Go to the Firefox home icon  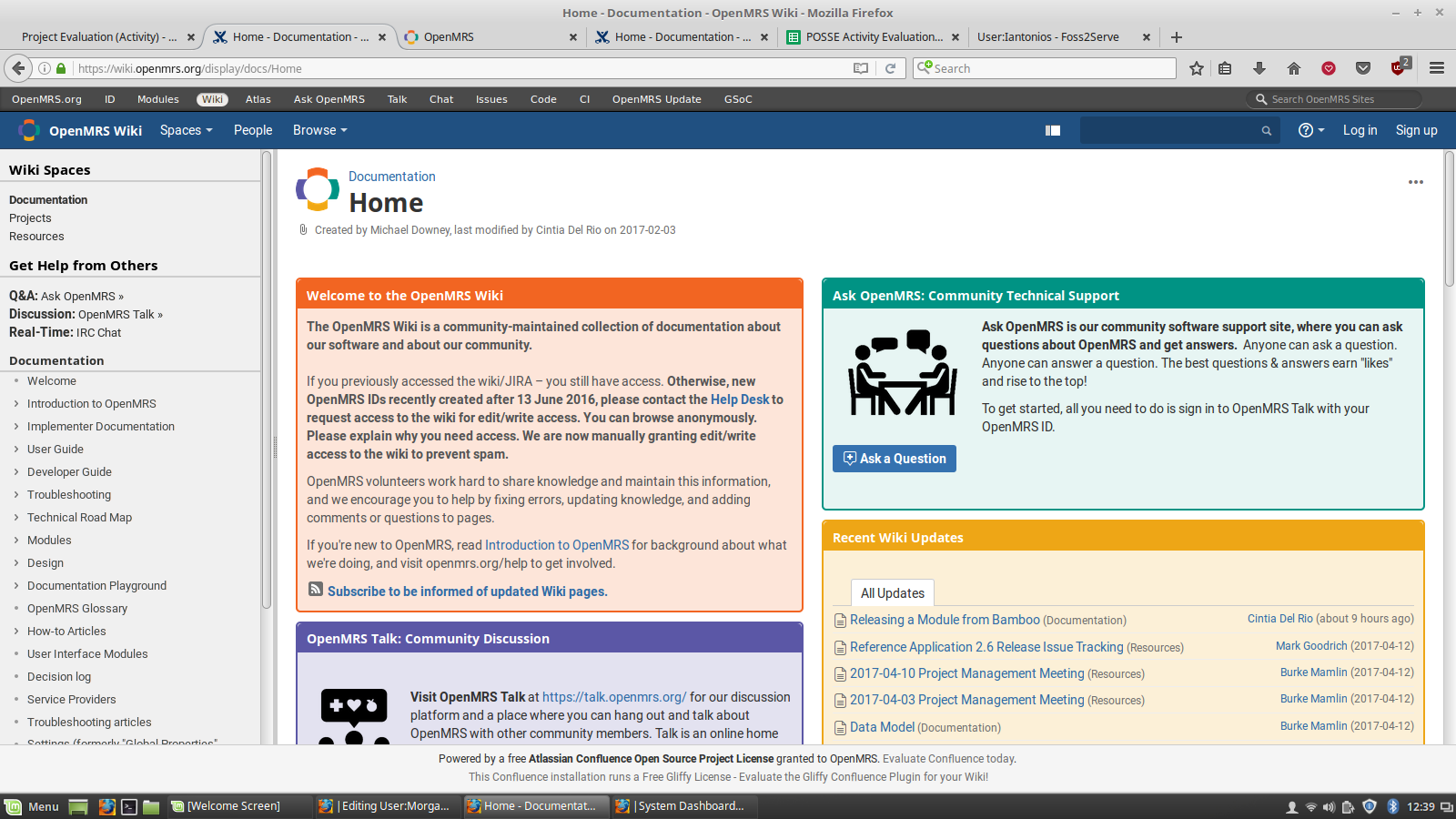point(1294,68)
